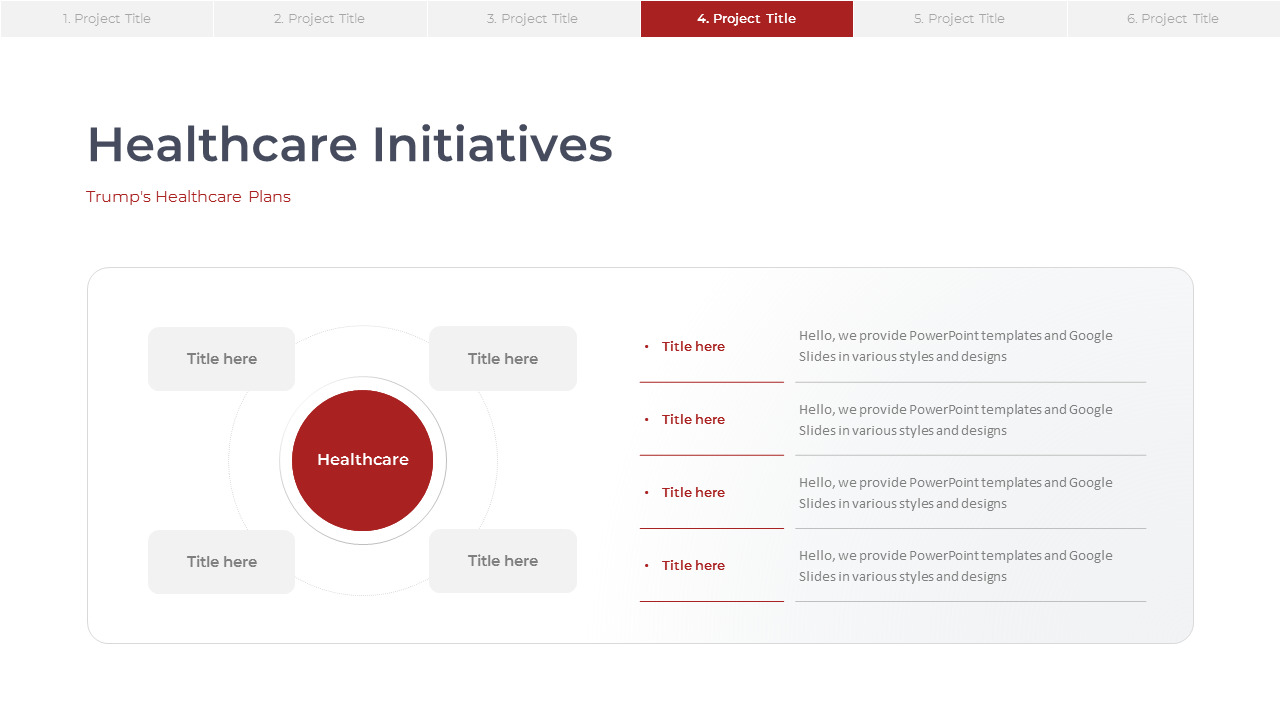The height and width of the screenshot is (720, 1280).
Task: Select the 3. Project Title tab
Action: (533, 19)
